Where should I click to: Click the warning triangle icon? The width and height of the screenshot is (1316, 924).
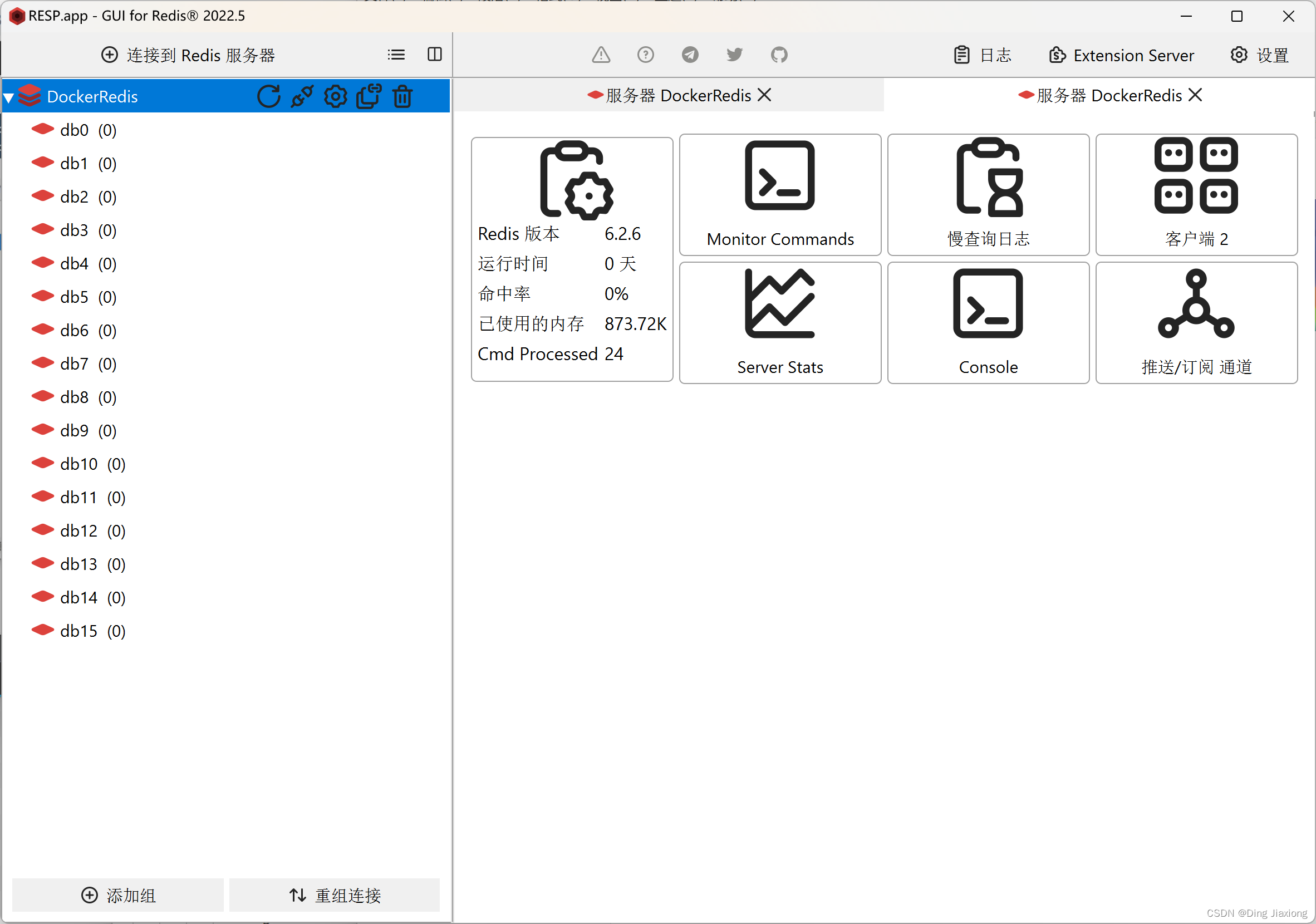pyautogui.click(x=601, y=55)
